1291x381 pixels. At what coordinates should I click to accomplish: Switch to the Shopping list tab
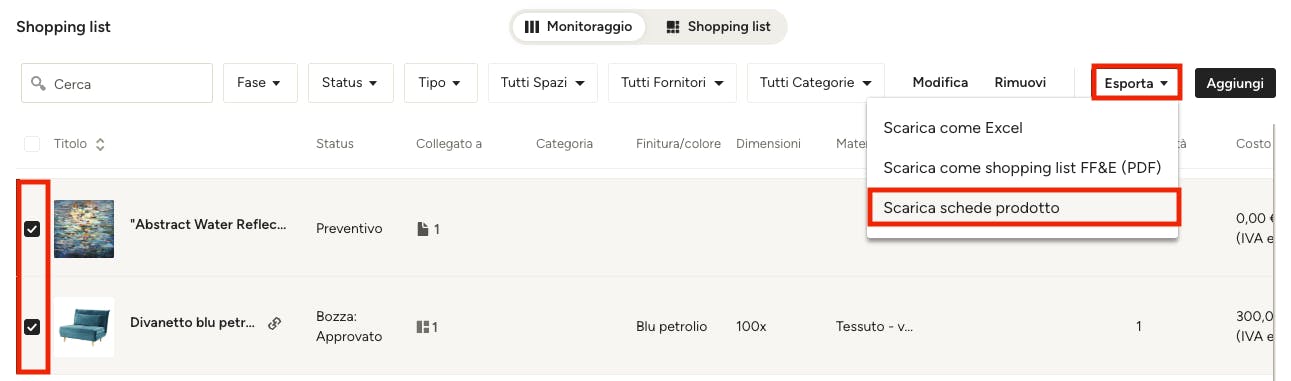(718, 27)
